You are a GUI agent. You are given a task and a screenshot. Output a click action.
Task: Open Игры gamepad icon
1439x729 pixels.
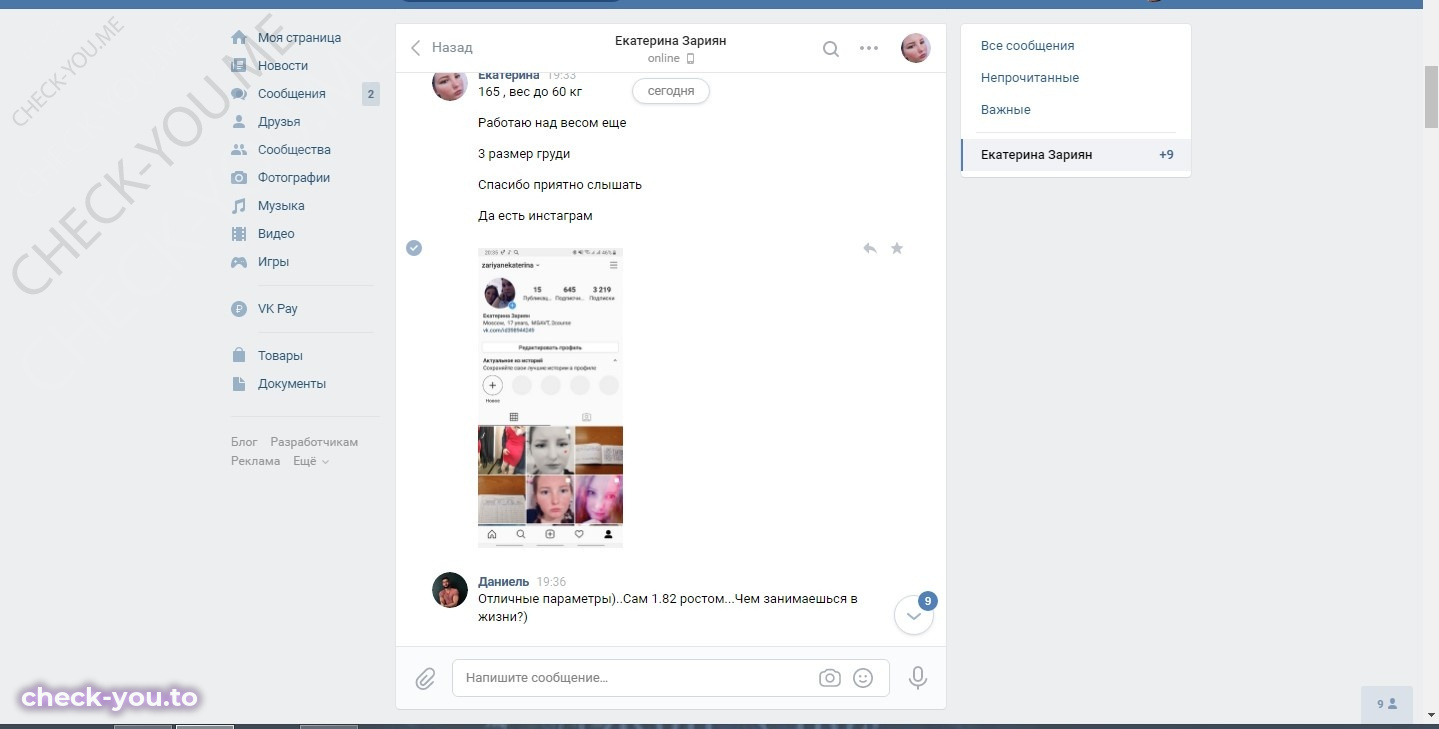[x=239, y=262]
